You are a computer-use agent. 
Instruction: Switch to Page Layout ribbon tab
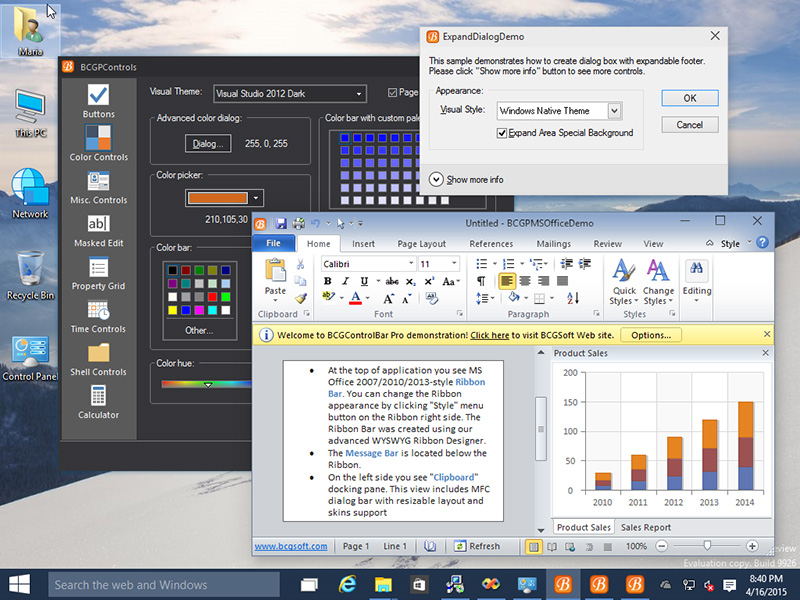tap(421, 244)
